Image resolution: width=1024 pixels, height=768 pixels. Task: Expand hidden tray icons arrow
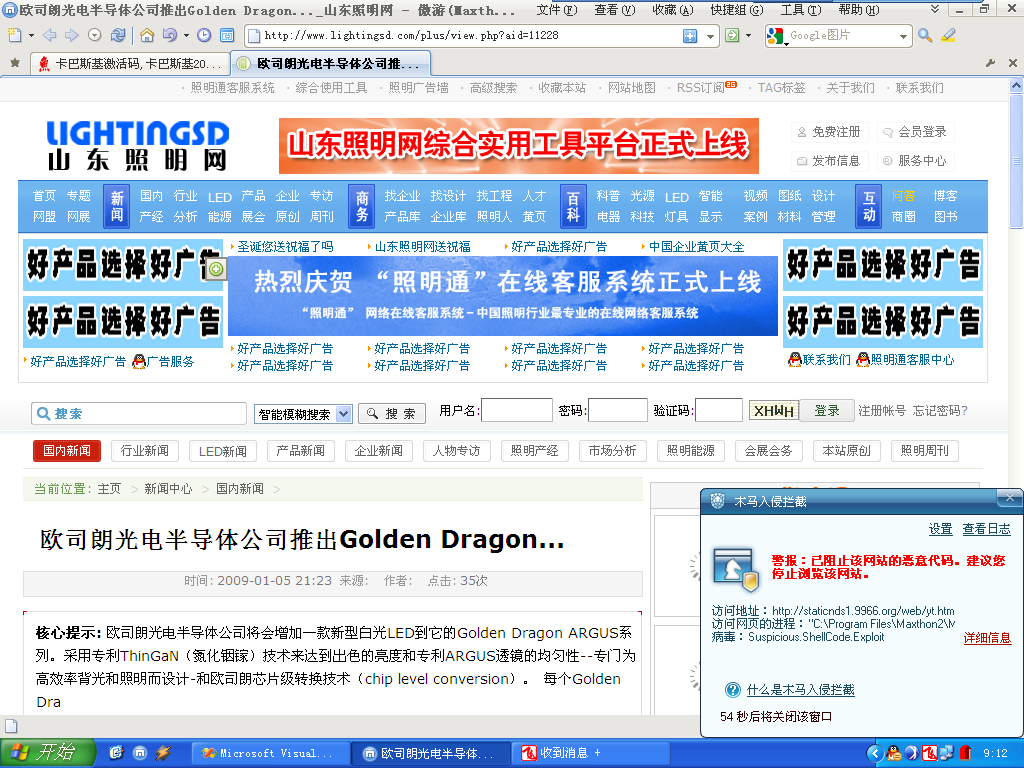pos(874,753)
